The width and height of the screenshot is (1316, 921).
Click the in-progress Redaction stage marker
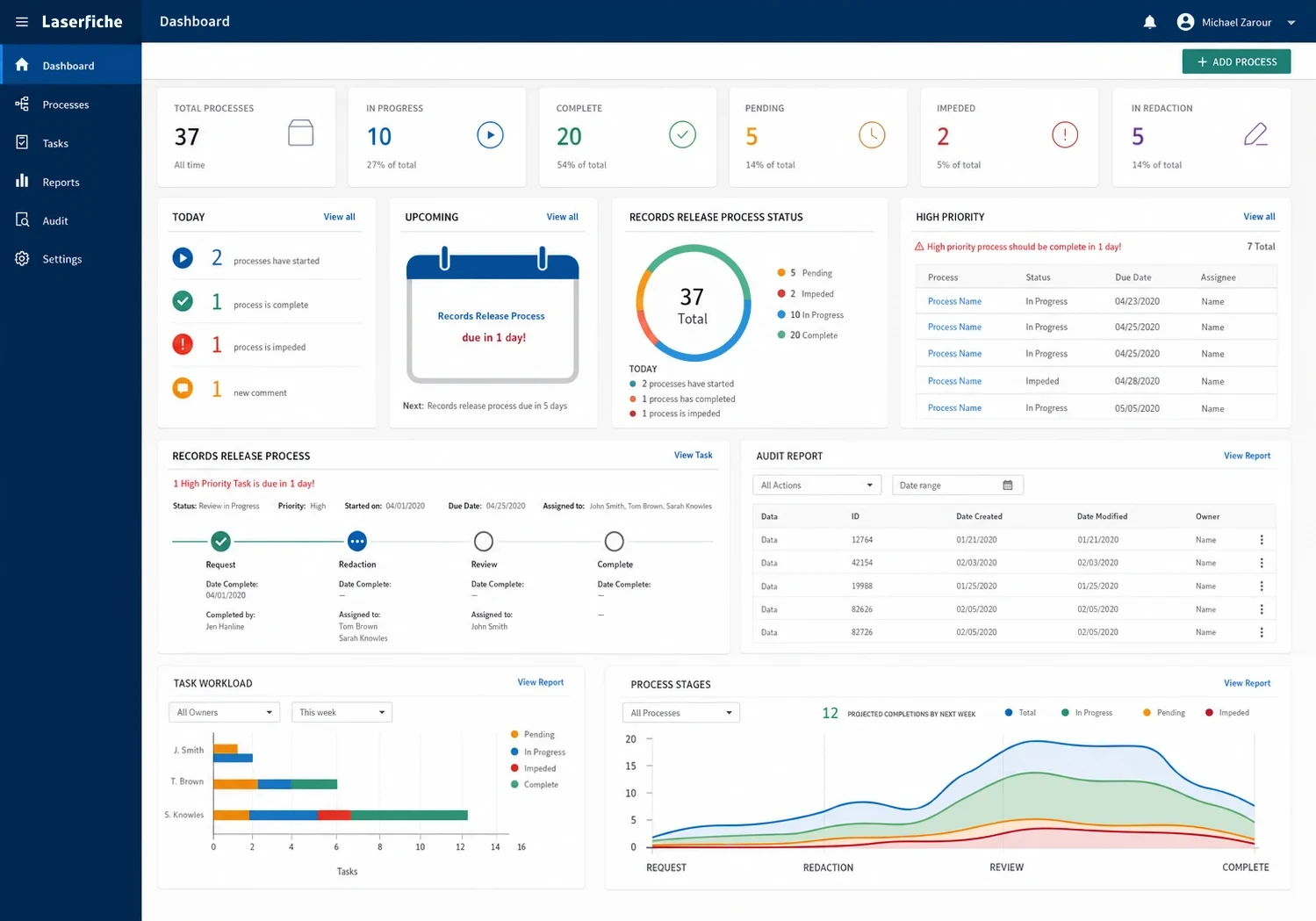(356, 541)
